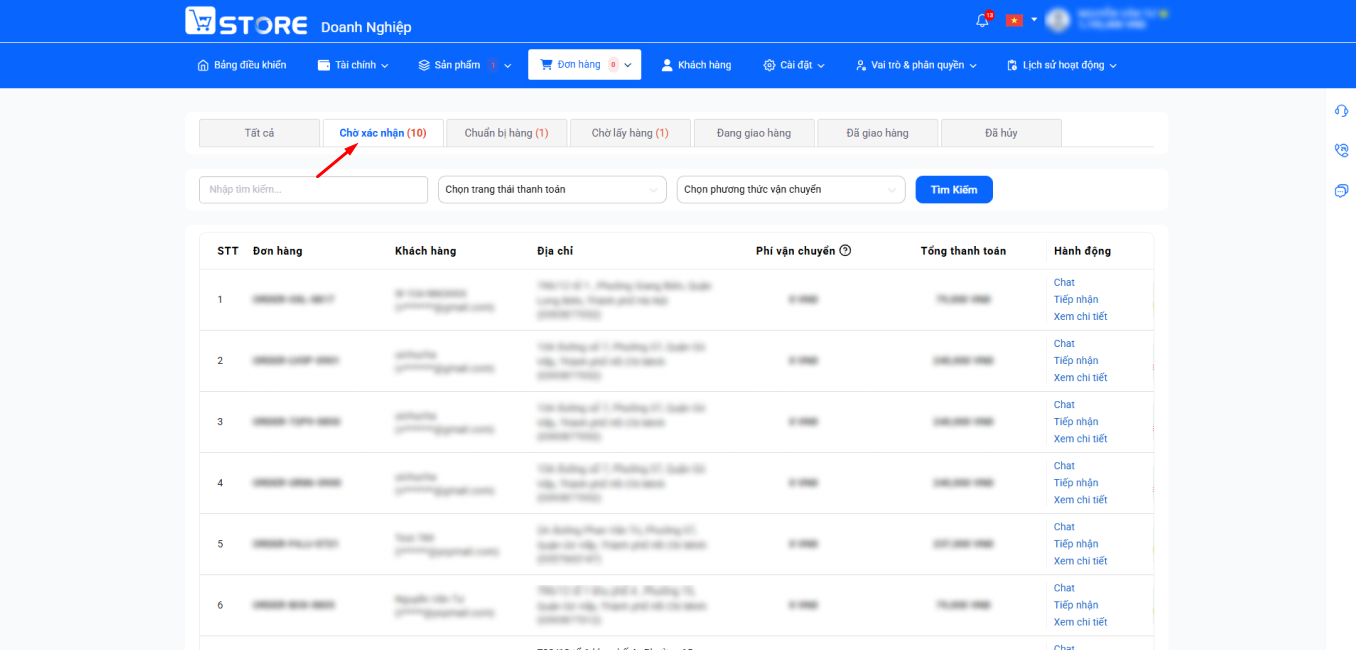Viewport: 1356px width, 650px height.
Task: Accept order row 3 with Tiếp nhận
Action: 1076,422
